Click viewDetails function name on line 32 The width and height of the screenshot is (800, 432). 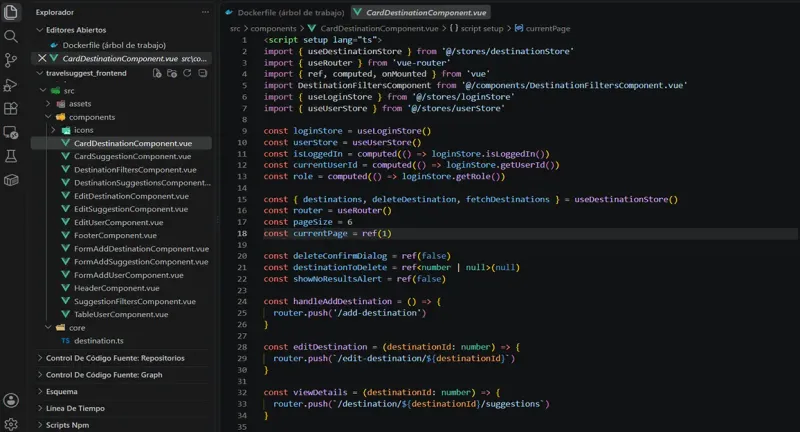point(320,392)
